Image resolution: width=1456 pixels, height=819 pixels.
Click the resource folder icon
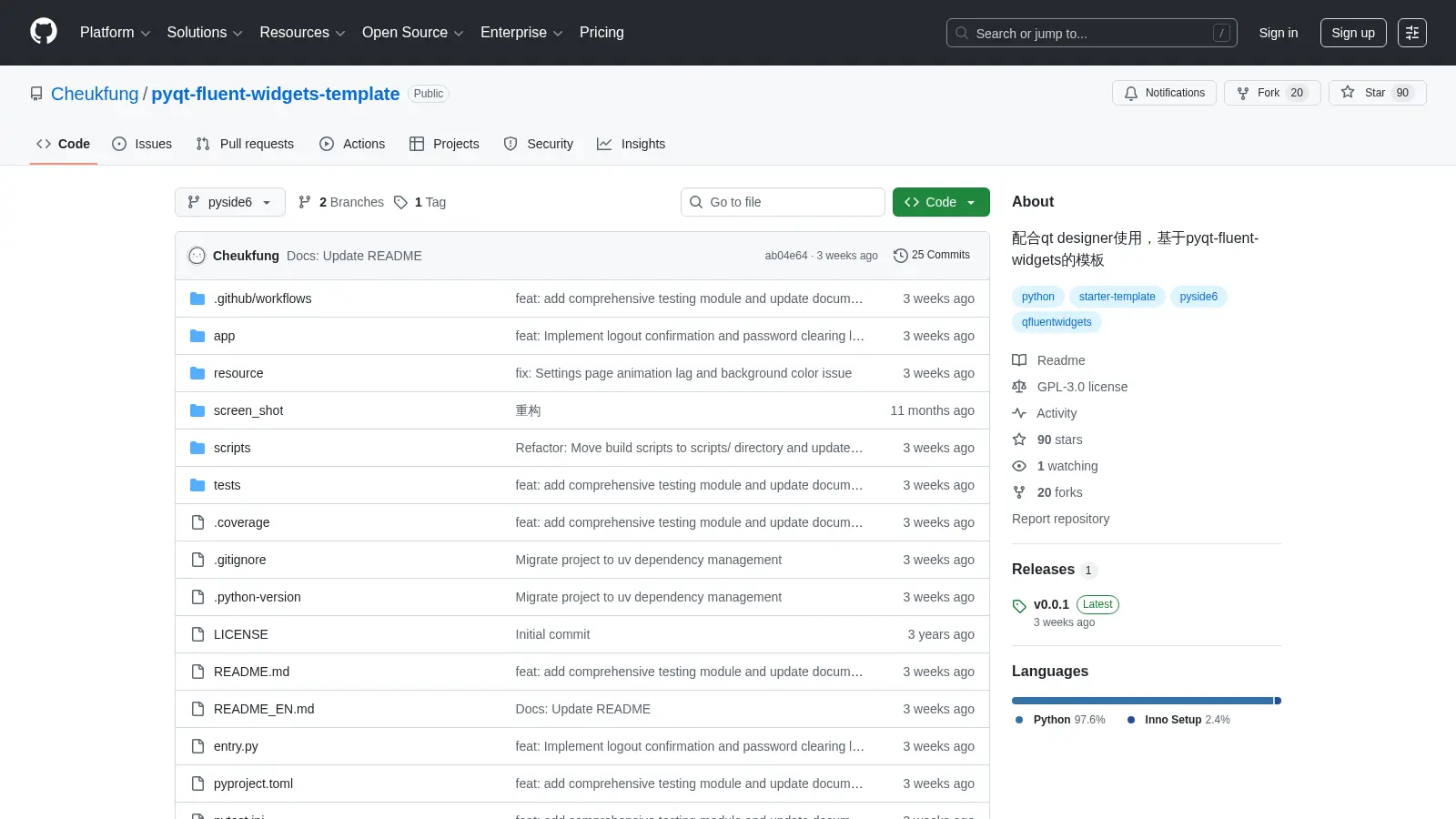click(x=197, y=373)
